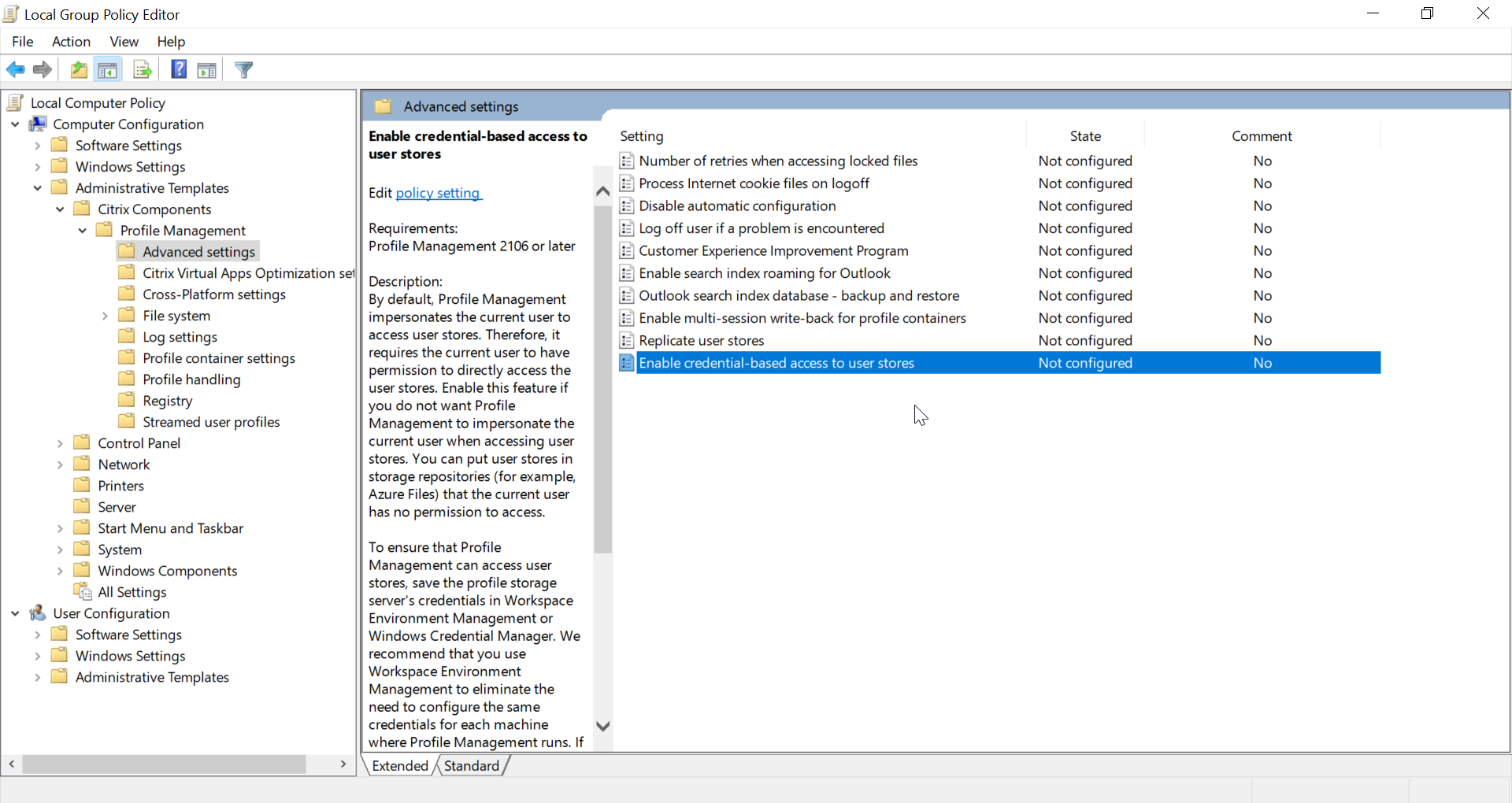
Task: Collapse the Citrix Components node
Action: [x=60, y=209]
